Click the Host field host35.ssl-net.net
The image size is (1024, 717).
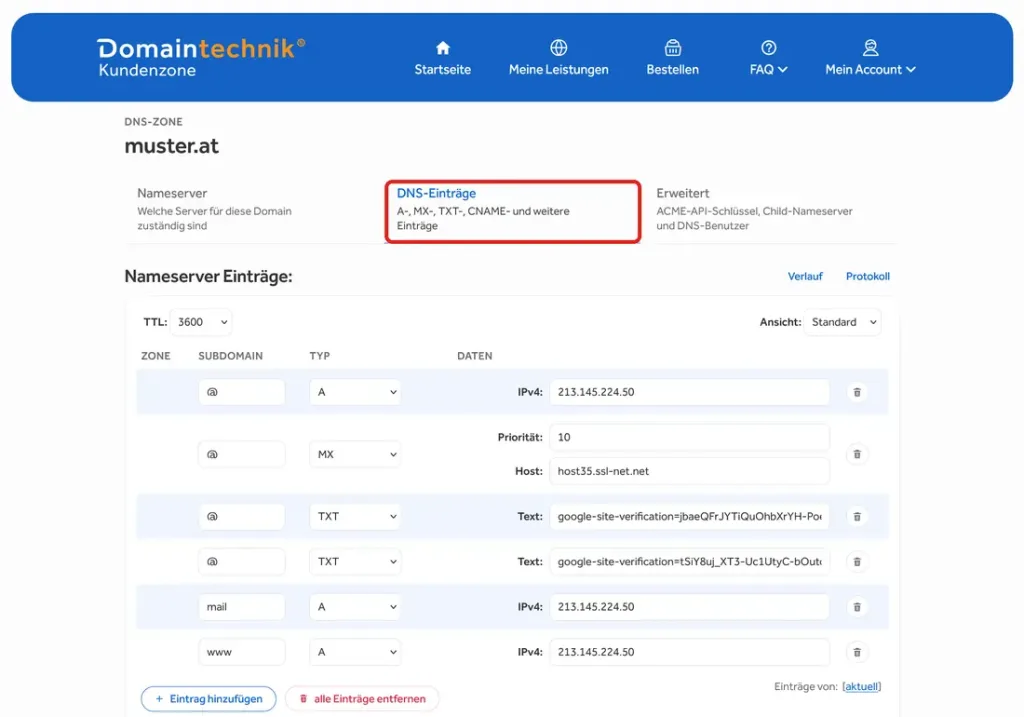[689, 471]
